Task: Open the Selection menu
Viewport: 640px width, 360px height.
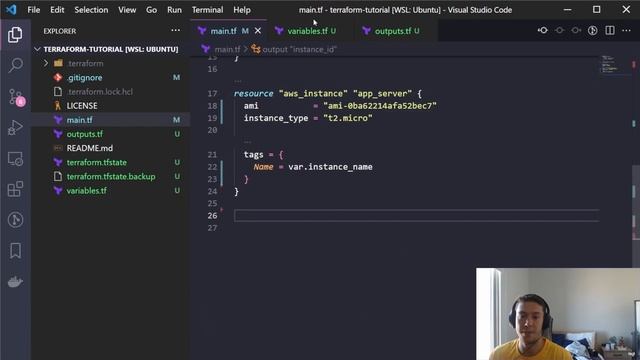Action: (x=91, y=10)
